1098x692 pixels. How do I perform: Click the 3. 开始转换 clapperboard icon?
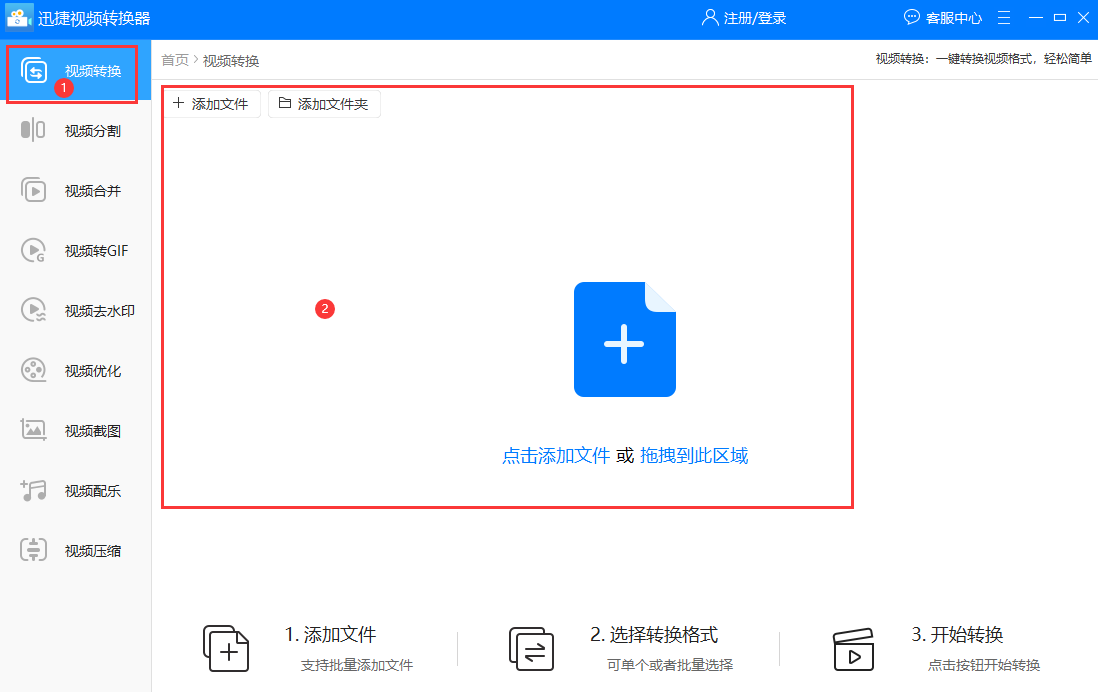(x=853, y=649)
